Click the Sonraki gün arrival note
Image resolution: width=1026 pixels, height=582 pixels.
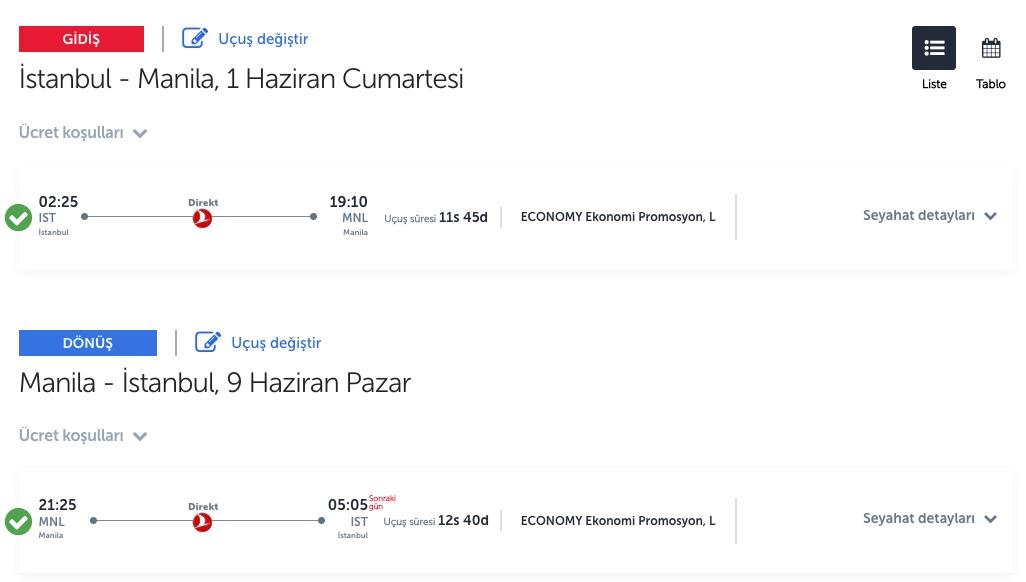pyautogui.click(x=382, y=502)
